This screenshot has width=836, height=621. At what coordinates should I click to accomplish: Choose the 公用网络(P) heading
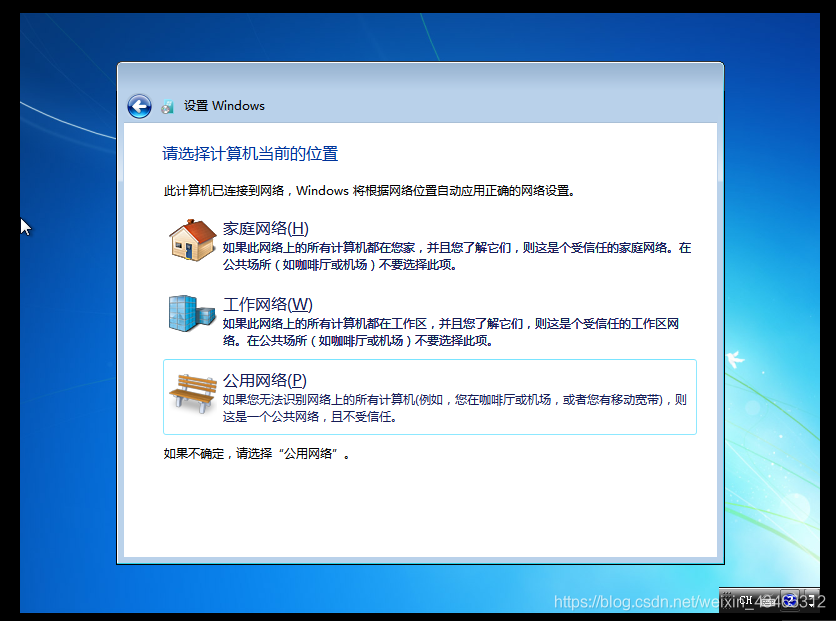265,381
